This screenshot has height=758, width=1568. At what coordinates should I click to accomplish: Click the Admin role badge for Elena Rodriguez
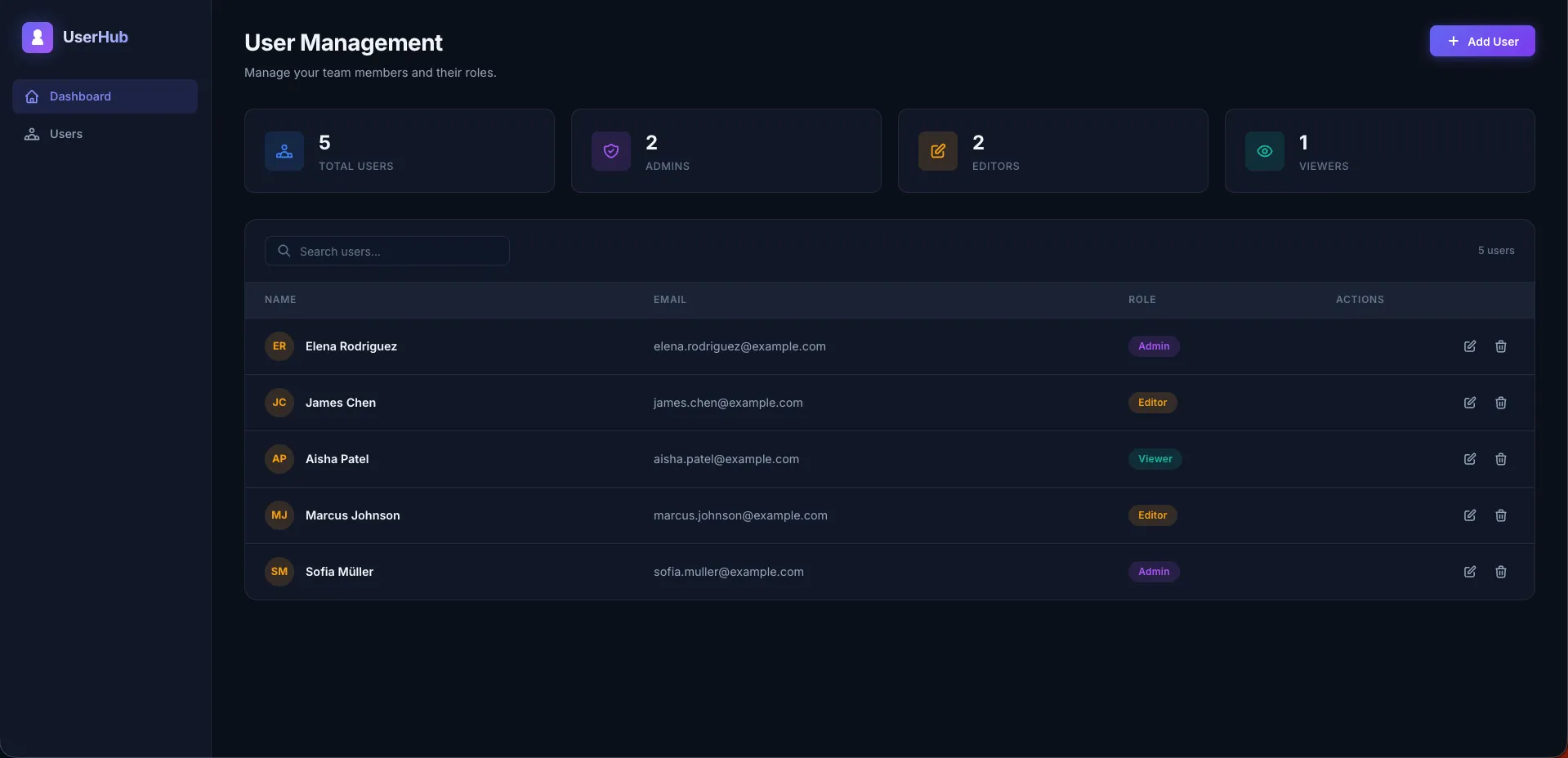(x=1153, y=346)
